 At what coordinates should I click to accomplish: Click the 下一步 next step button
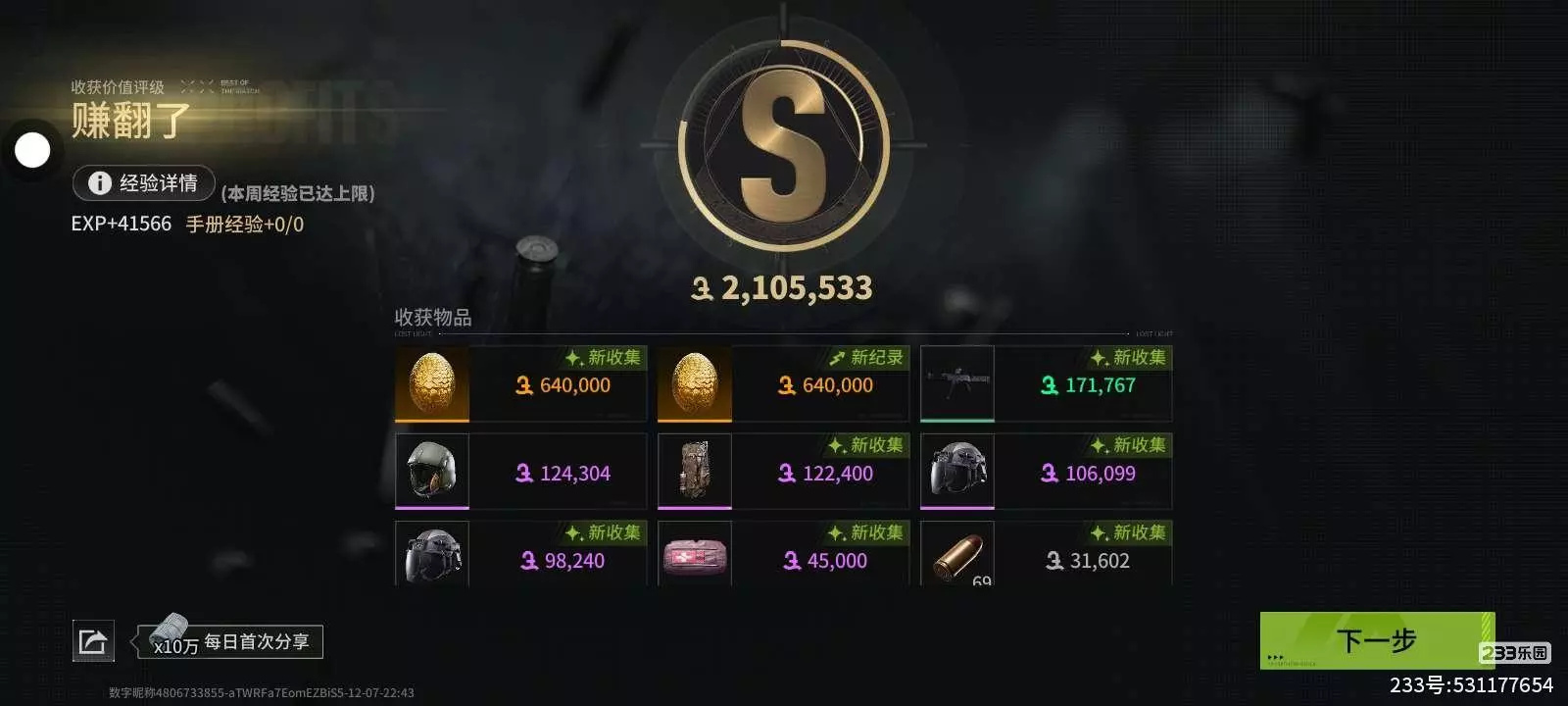point(1377,641)
